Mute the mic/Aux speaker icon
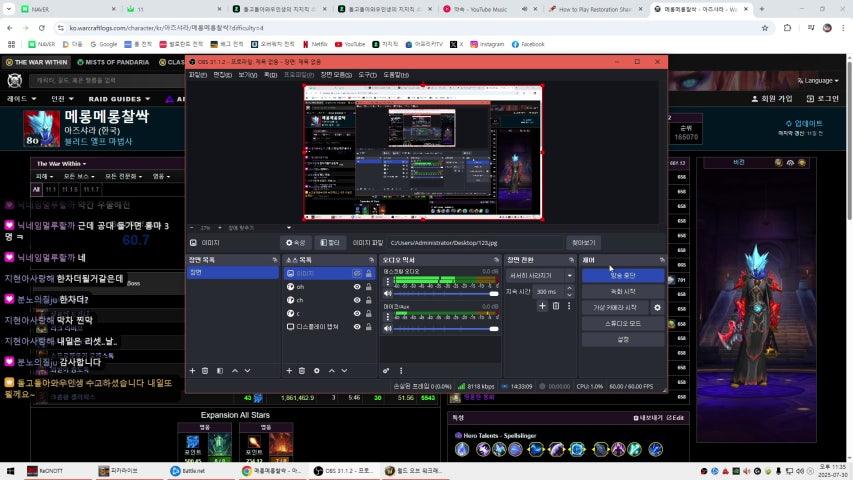 coord(388,328)
